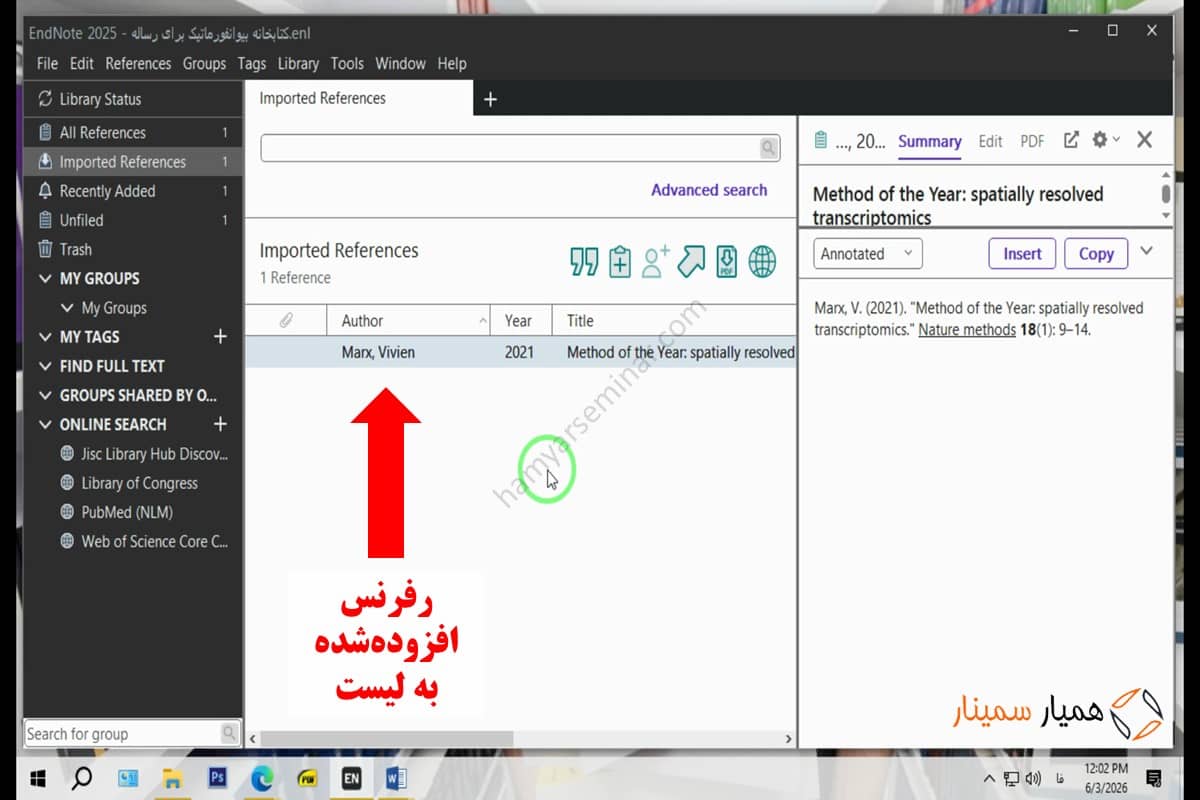Click the Insert Citation quotation-marks icon
1200x800 pixels.
[x=584, y=262]
